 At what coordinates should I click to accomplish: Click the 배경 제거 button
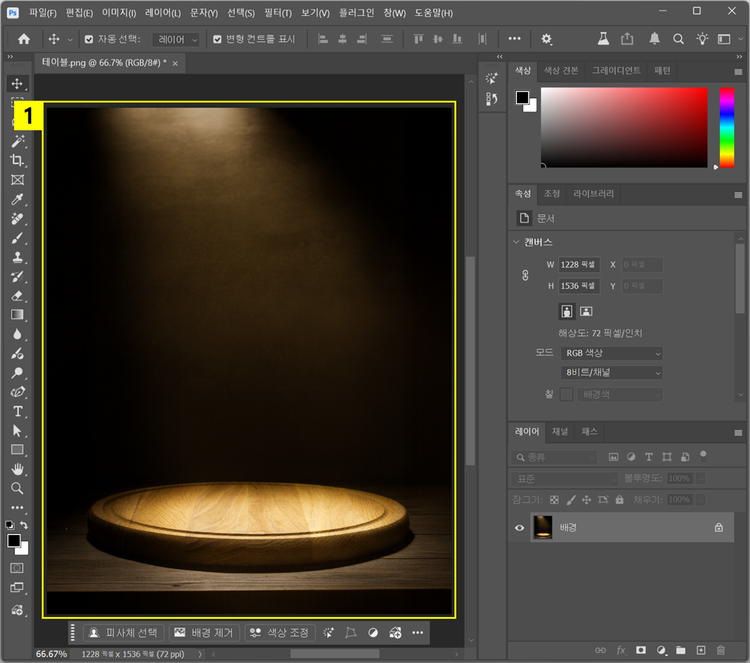[x=203, y=633]
